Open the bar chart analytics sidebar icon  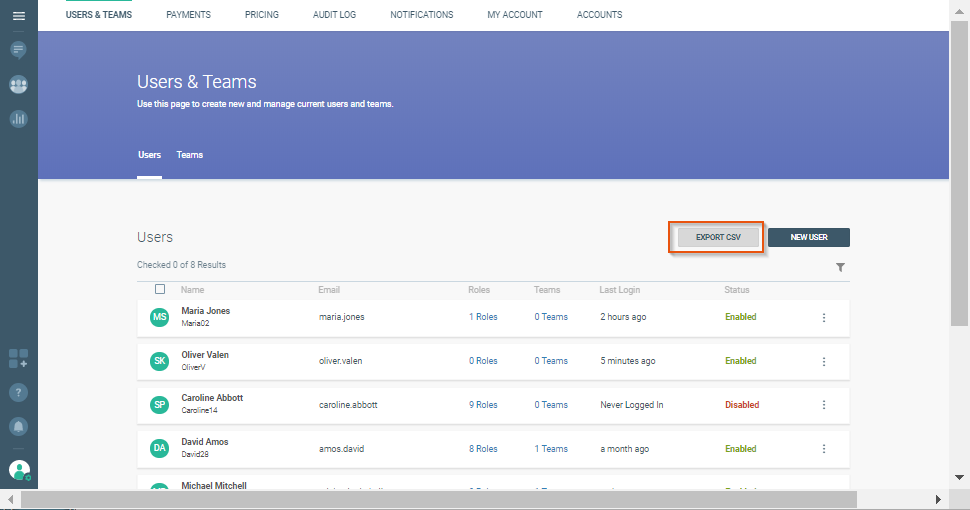point(18,119)
